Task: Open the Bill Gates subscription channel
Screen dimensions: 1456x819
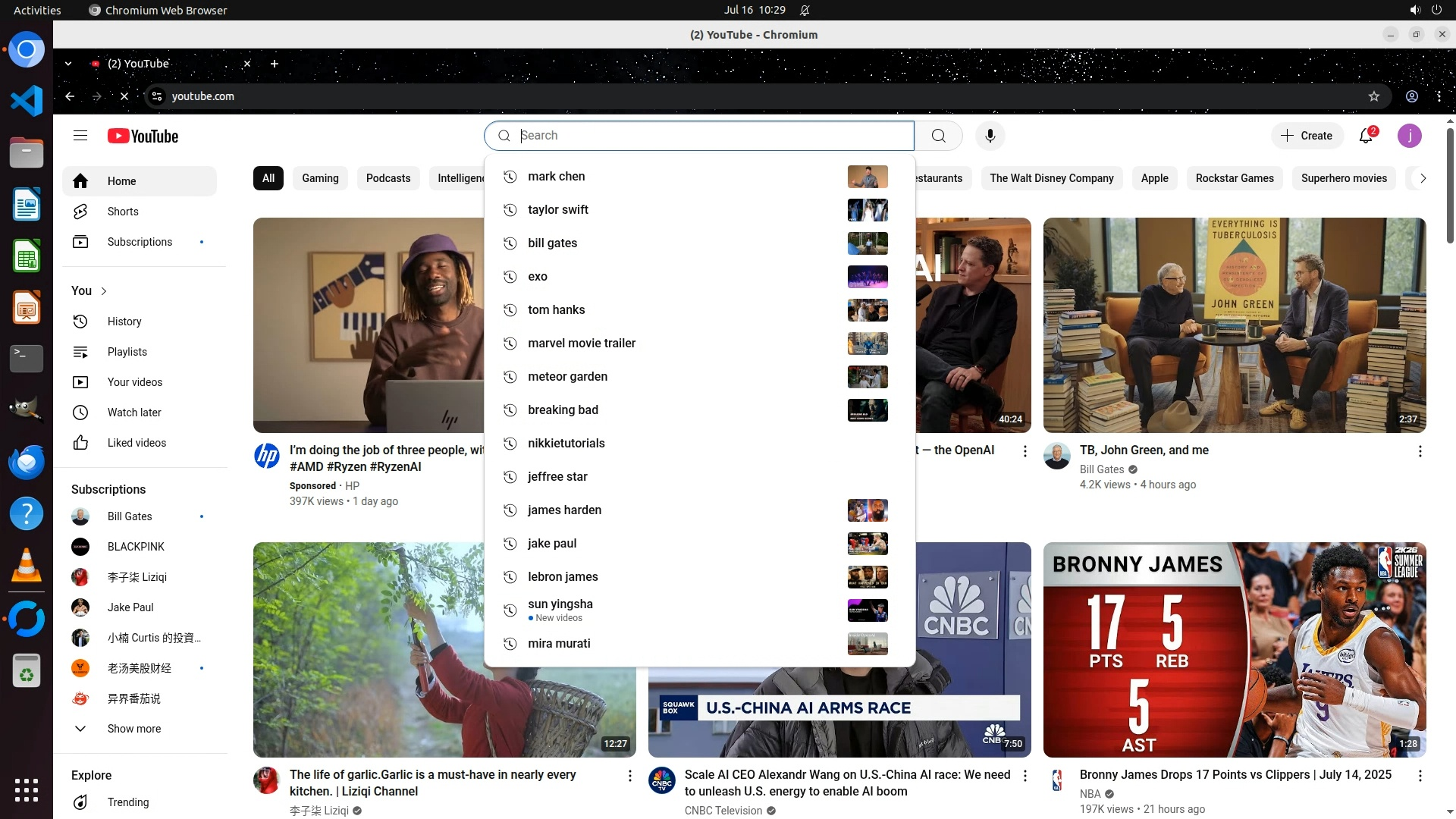Action: click(x=129, y=516)
